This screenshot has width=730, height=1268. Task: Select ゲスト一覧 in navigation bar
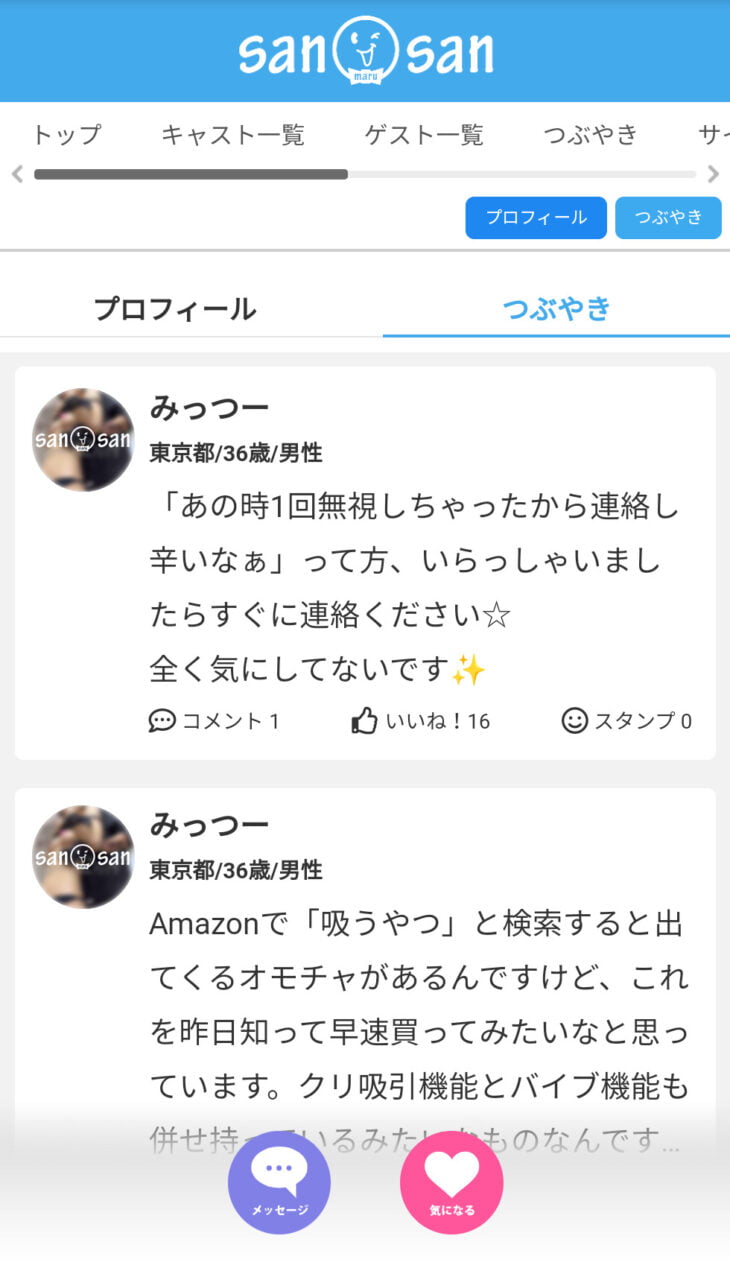[x=424, y=135]
